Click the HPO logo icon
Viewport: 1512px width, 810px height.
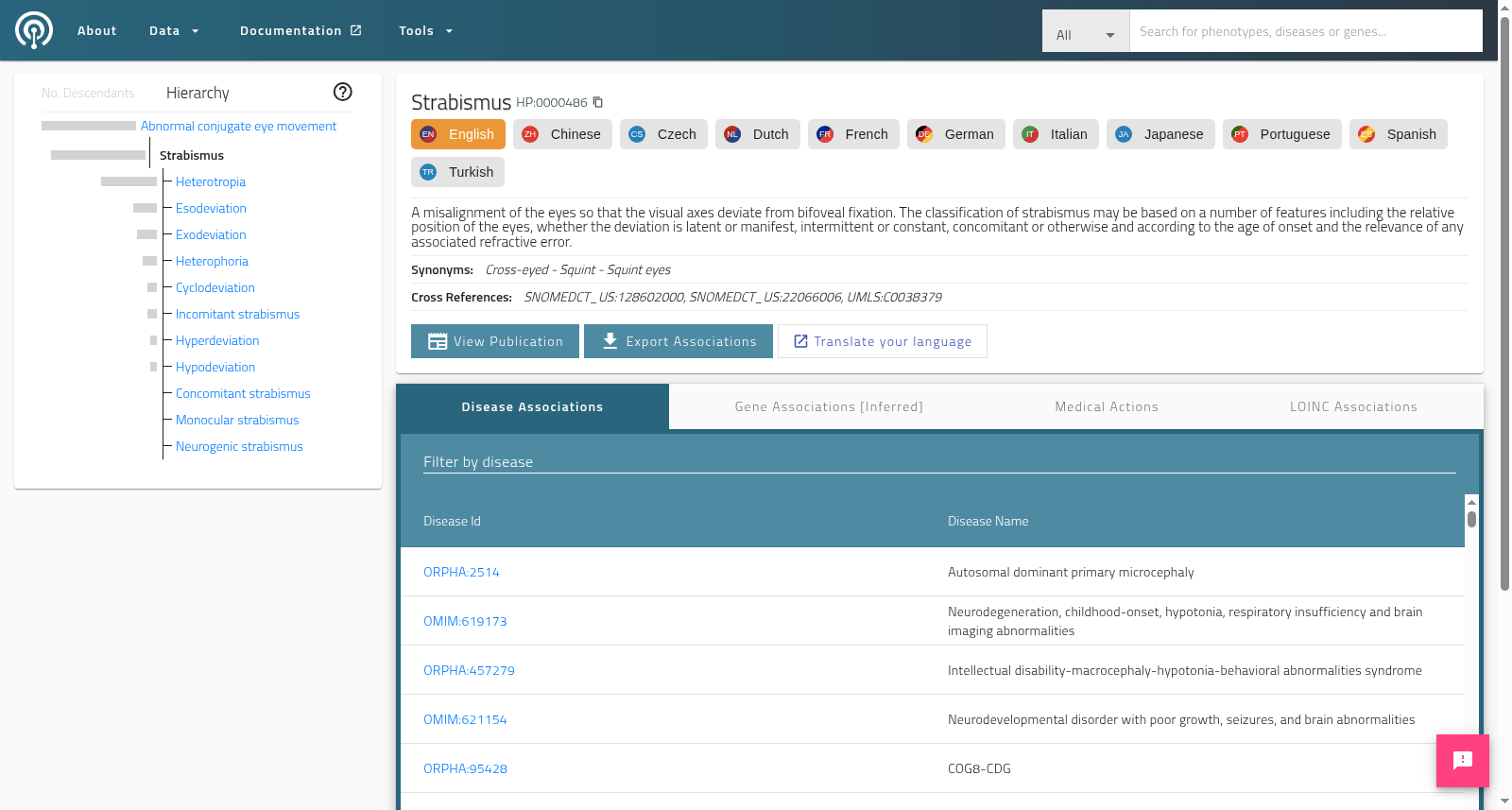tap(34, 30)
